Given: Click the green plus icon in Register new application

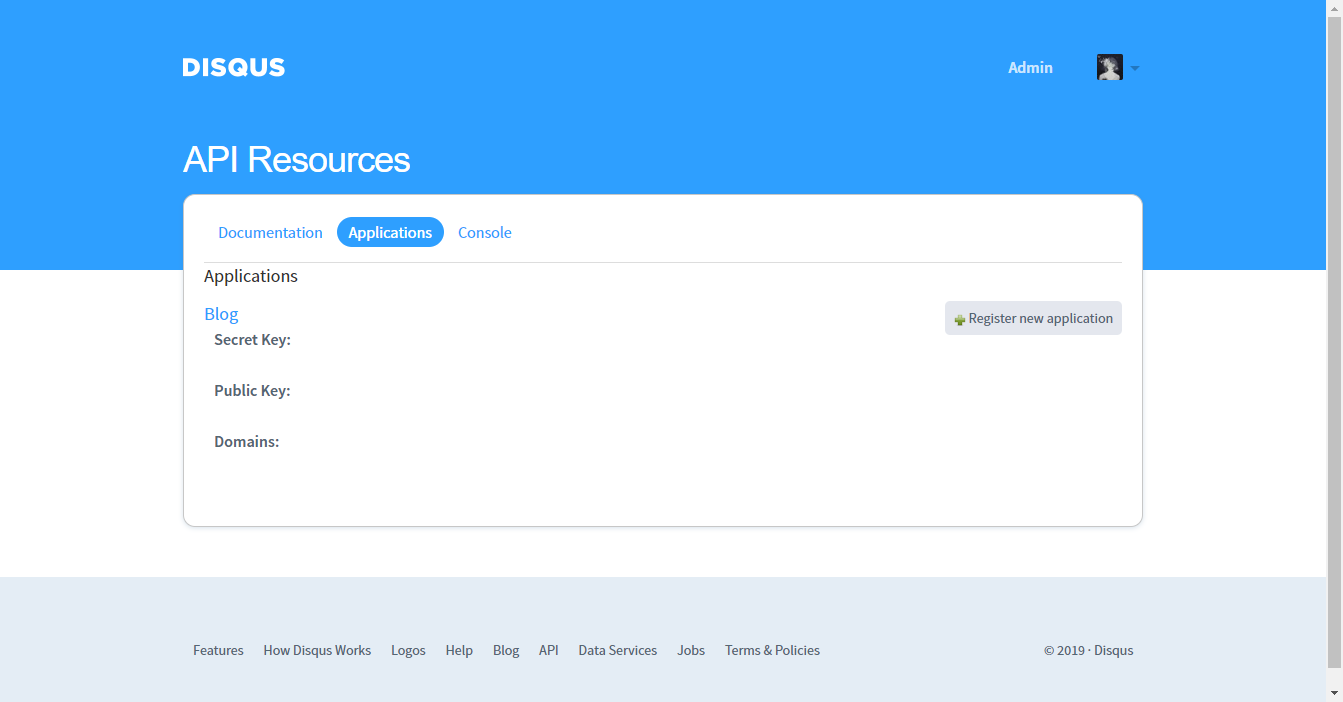Looking at the screenshot, I should [960, 319].
